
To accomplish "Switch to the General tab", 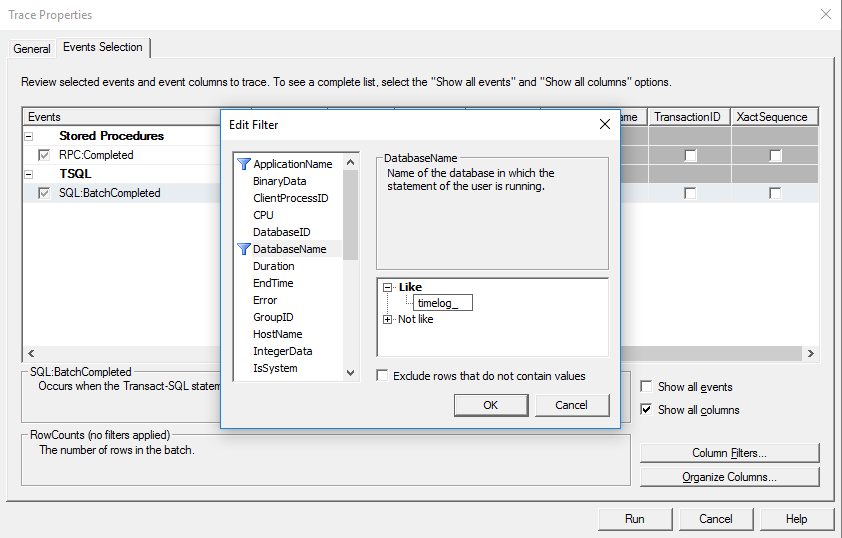I will pyautogui.click(x=32, y=49).
